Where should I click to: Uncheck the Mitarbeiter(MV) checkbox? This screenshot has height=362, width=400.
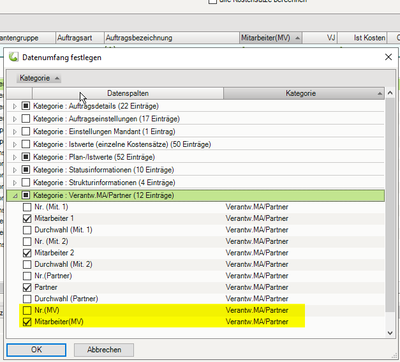pyautogui.click(x=27, y=322)
